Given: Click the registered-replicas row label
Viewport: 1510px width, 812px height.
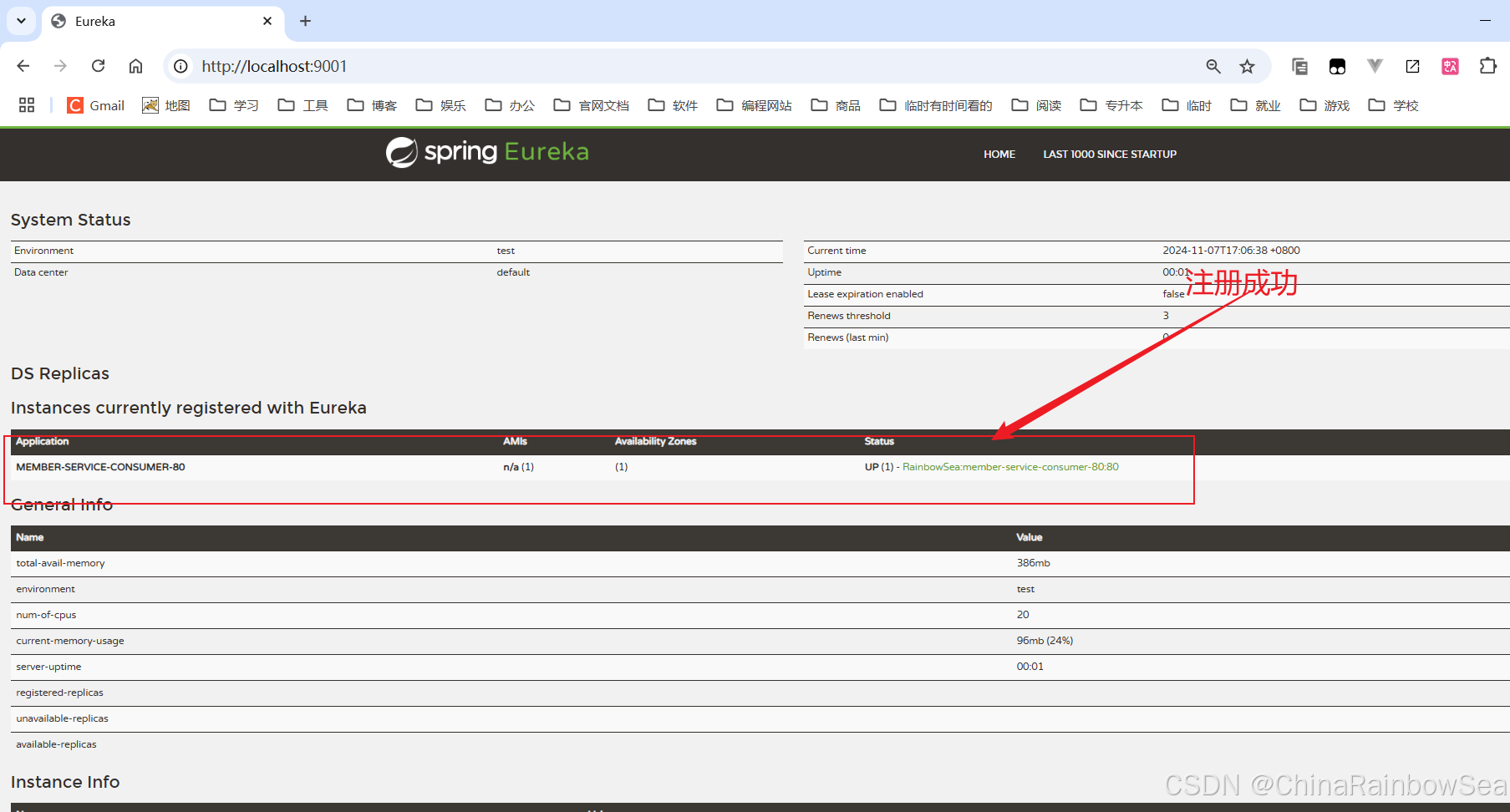Looking at the screenshot, I should click(59, 693).
